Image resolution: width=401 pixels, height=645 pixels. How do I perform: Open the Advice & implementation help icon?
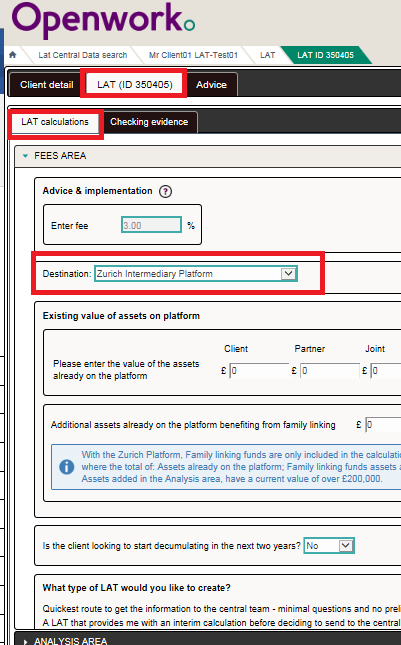pyautogui.click(x=165, y=191)
